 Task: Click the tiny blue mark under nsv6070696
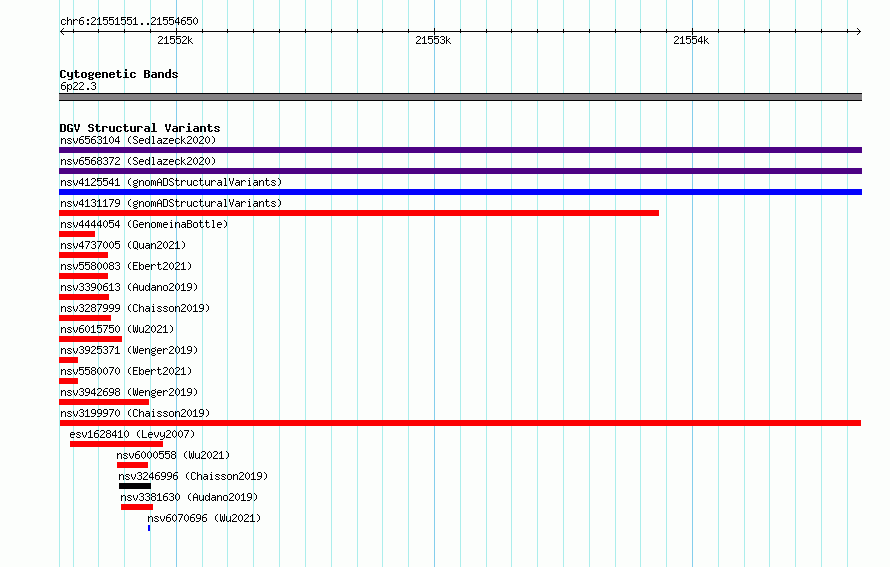[x=149, y=528]
